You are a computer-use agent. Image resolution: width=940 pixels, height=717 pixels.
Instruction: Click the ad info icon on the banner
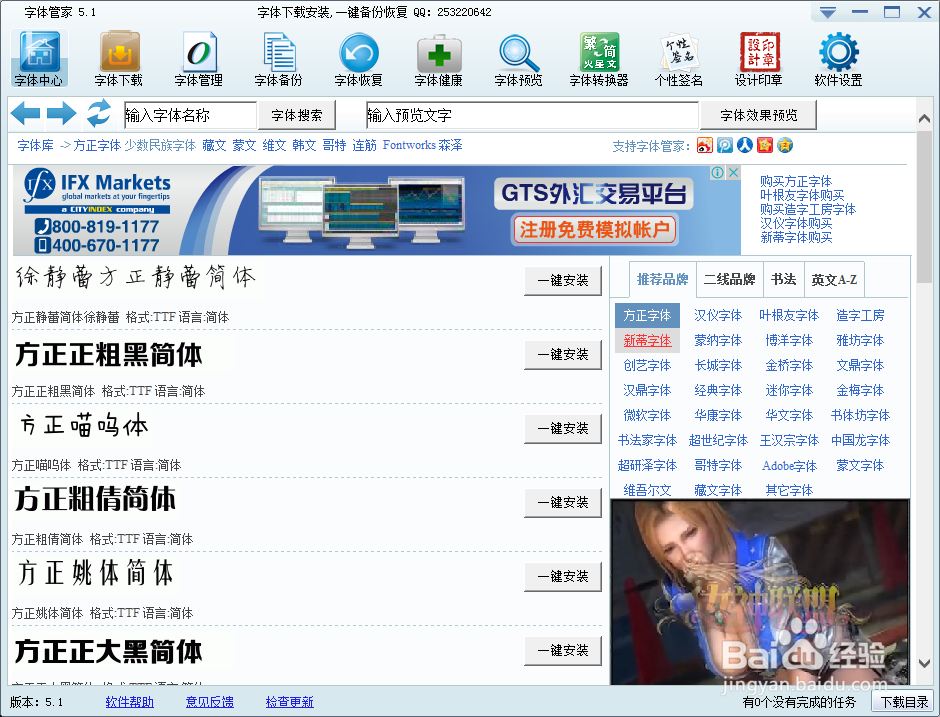click(x=718, y=173)
